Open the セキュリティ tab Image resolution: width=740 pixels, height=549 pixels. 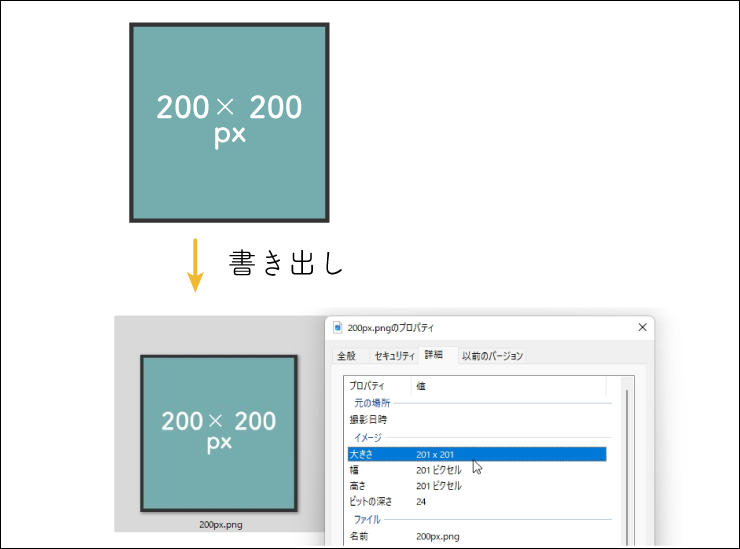394,356
